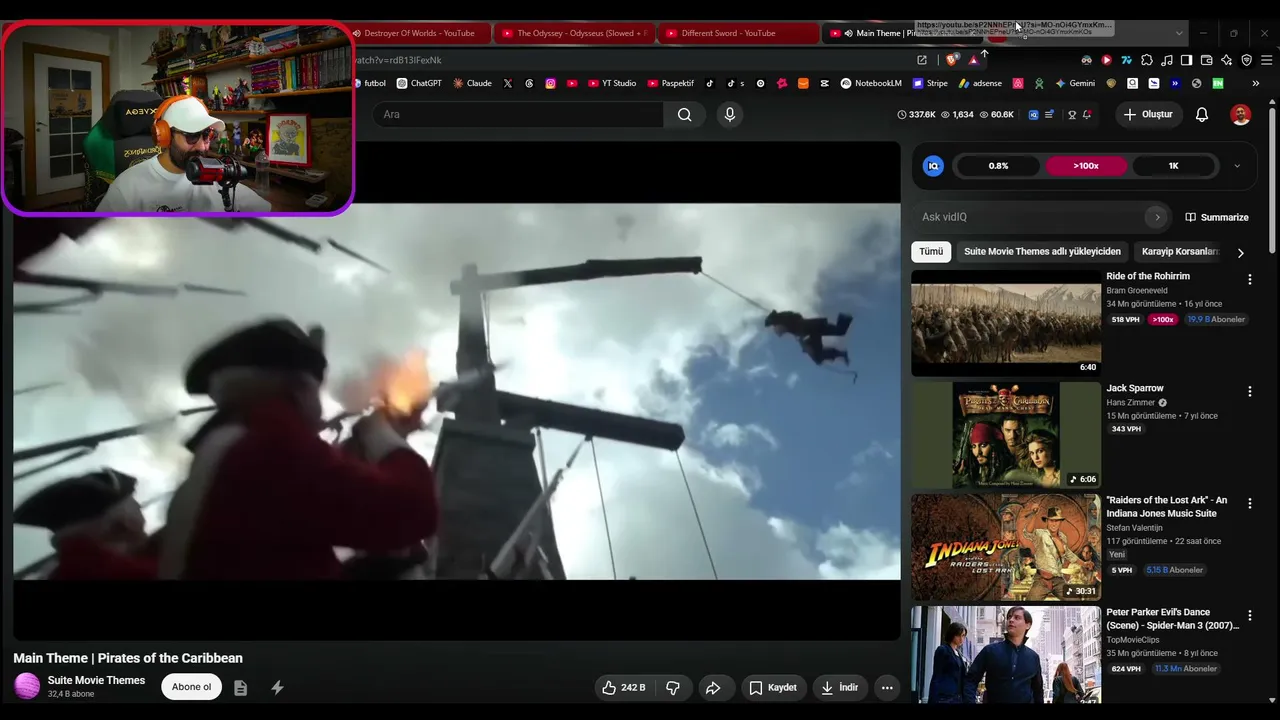Subscribe with the Abone ol button
The image size is (1280, 720).
pos(192,687)
